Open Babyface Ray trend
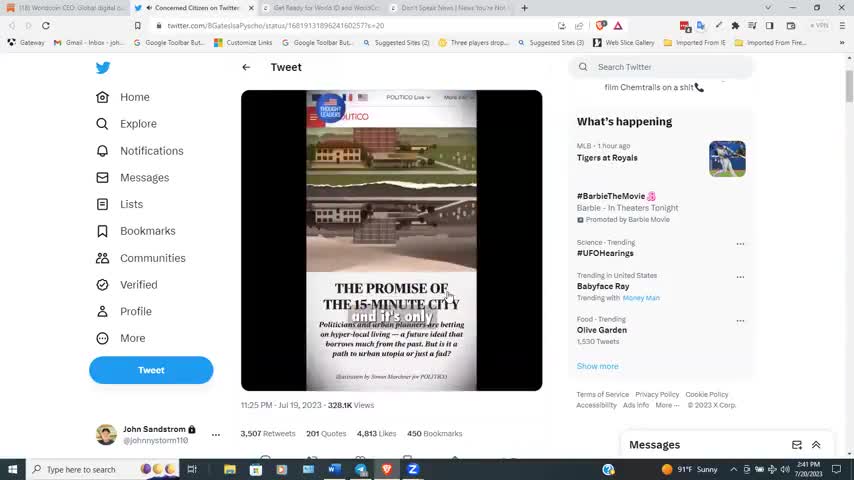Screen dimensions: 854x480 point(603,287)
